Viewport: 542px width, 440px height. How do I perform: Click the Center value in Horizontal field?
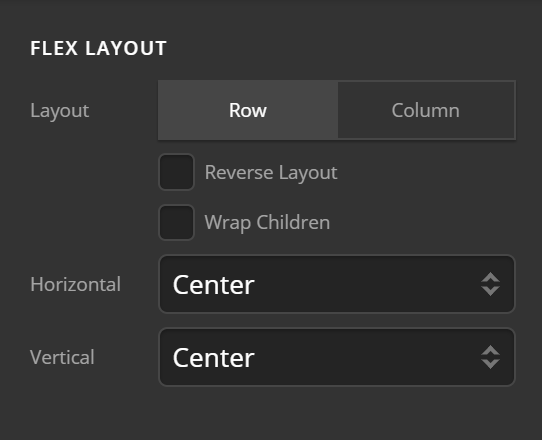(x=214, y=285)
